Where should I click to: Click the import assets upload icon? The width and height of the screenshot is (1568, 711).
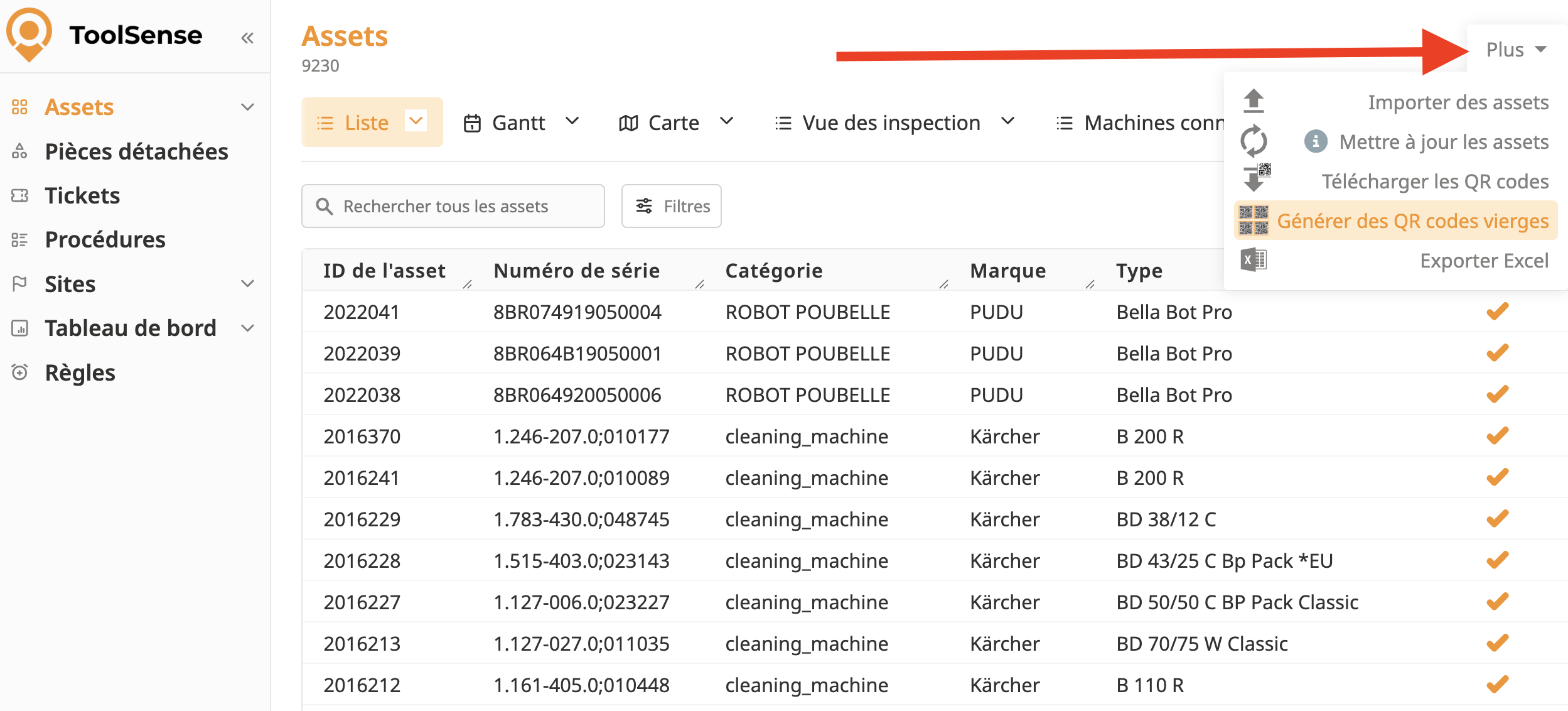(x=1254, y=101)
